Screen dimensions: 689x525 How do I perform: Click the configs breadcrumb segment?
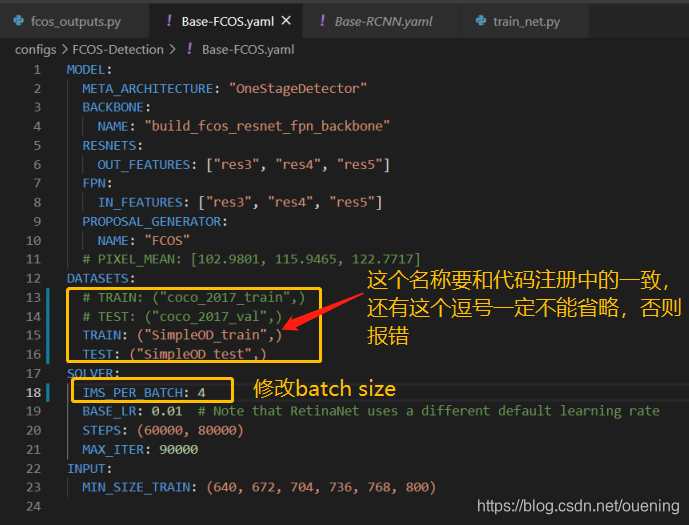(36, 50)
